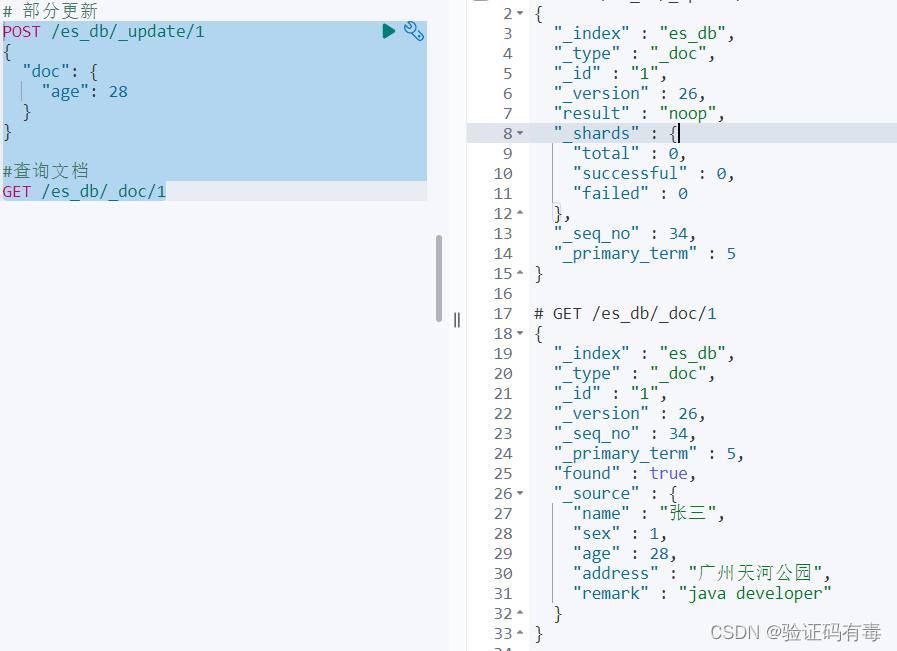Click the "failed" : 0 line
The image size is (897, 651).
(x=630, y=193)
